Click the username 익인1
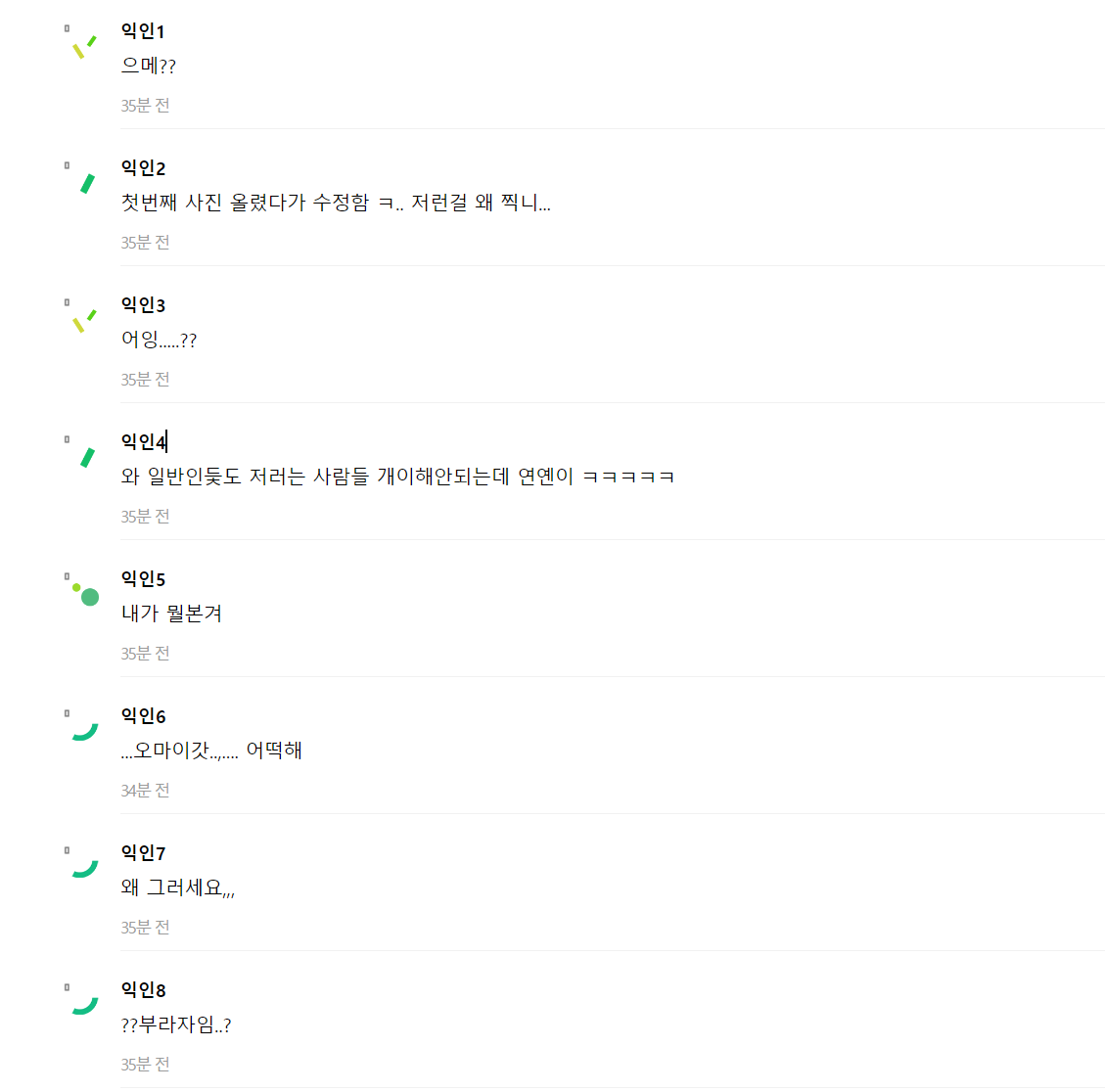The image size is (1105, 1092). [x=143, y=31]
